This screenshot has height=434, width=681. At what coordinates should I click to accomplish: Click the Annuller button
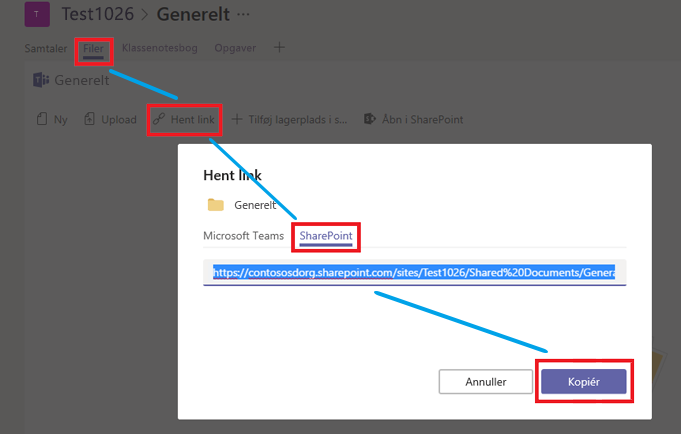pos(486,381)
